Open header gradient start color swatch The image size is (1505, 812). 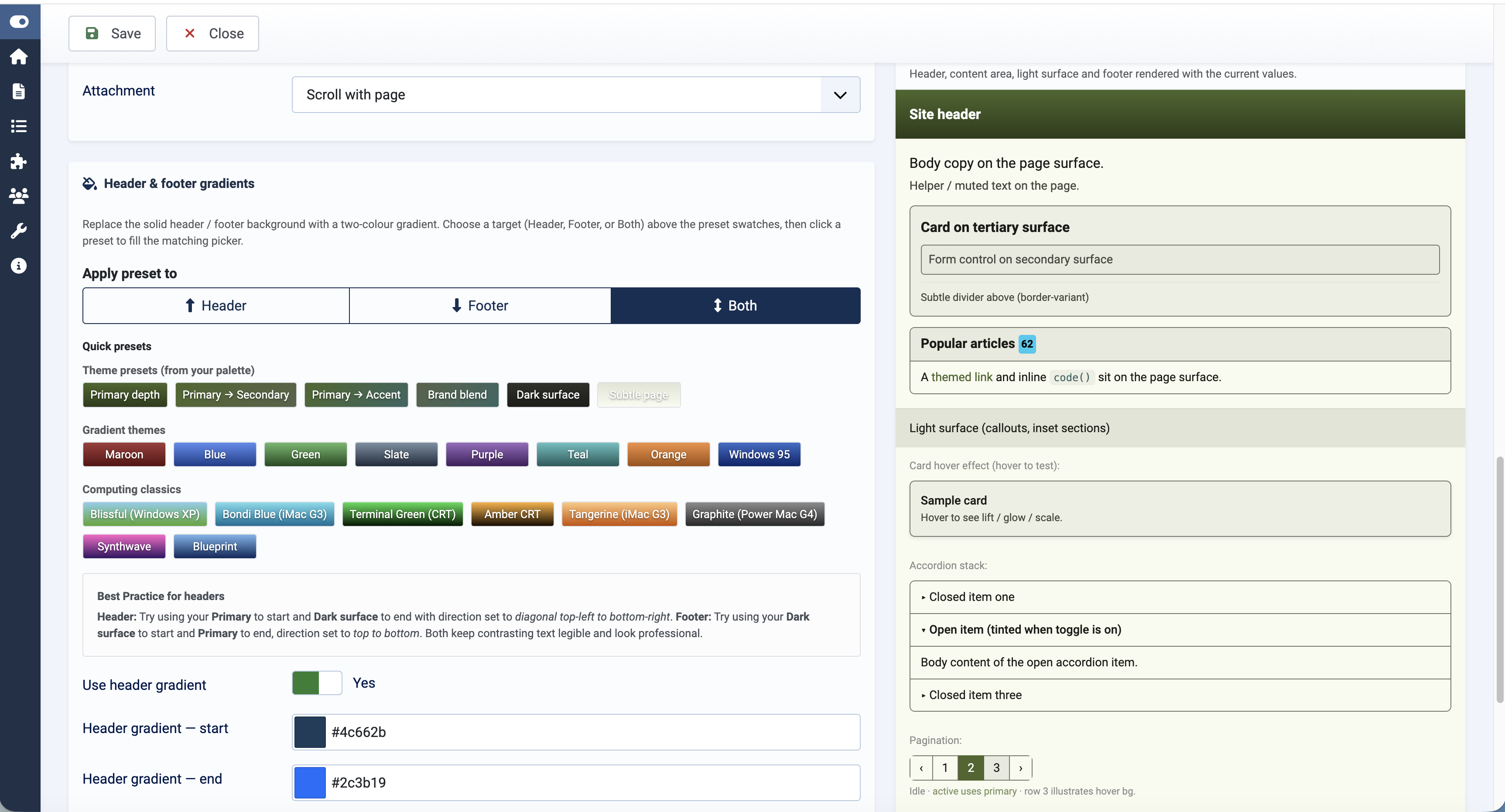coord(310,733)
